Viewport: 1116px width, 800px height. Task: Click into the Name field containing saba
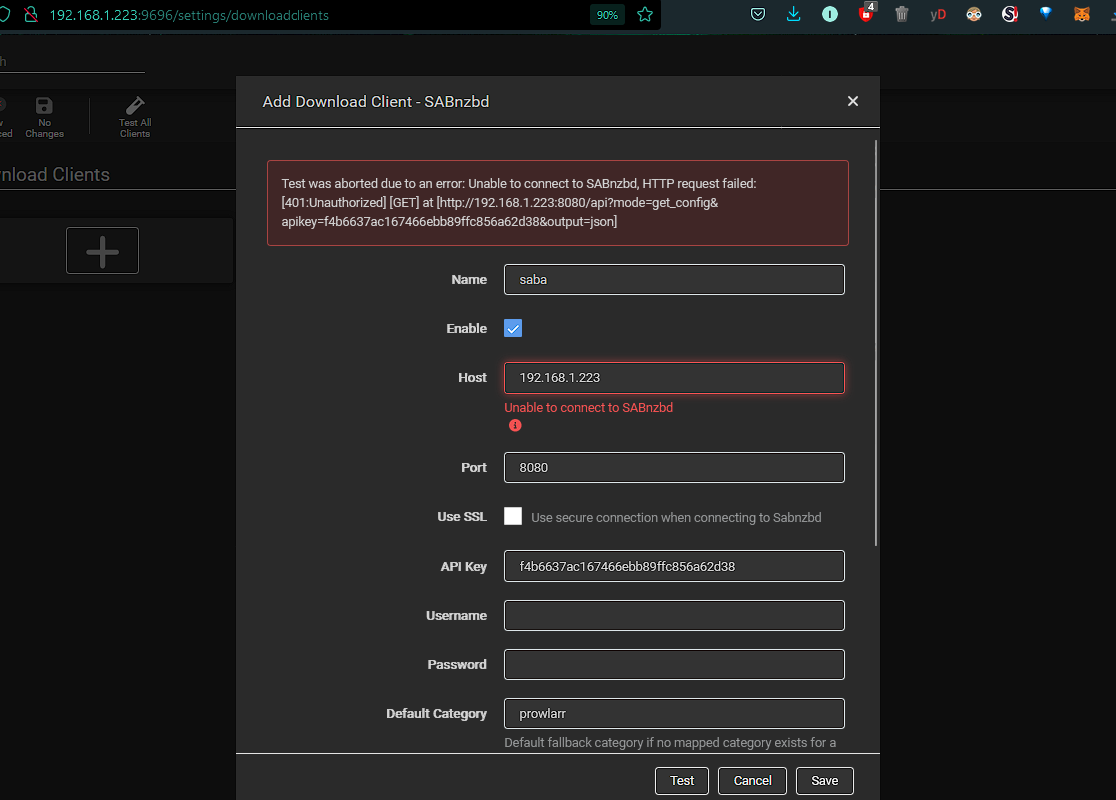[674, 280]
